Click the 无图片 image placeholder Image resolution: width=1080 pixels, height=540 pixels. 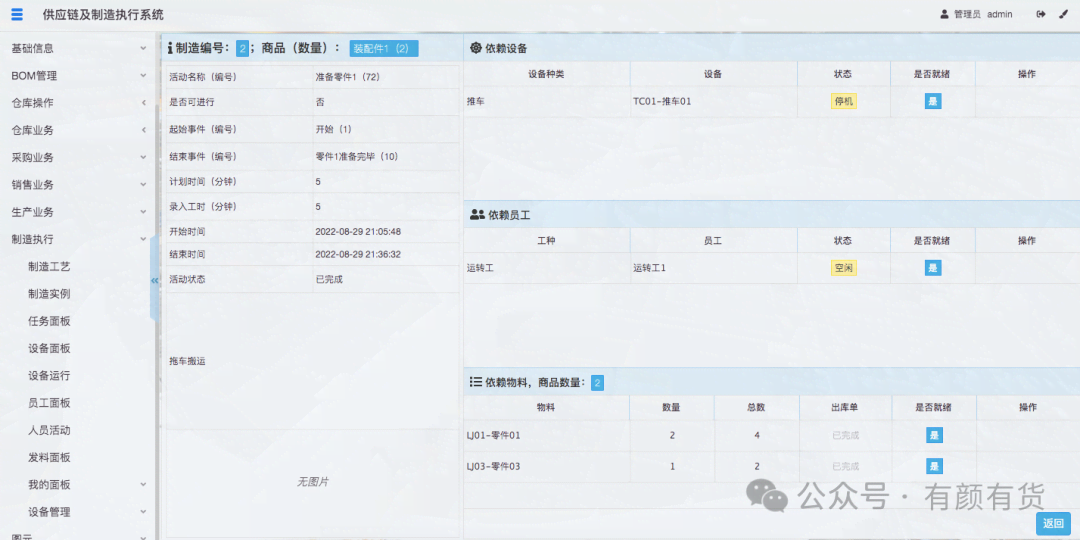312,482
